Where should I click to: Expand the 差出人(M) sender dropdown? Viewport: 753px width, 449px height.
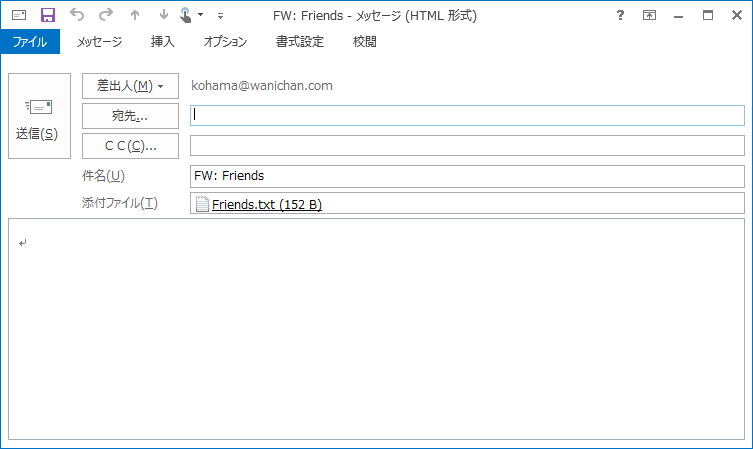[x=130, y=86]
